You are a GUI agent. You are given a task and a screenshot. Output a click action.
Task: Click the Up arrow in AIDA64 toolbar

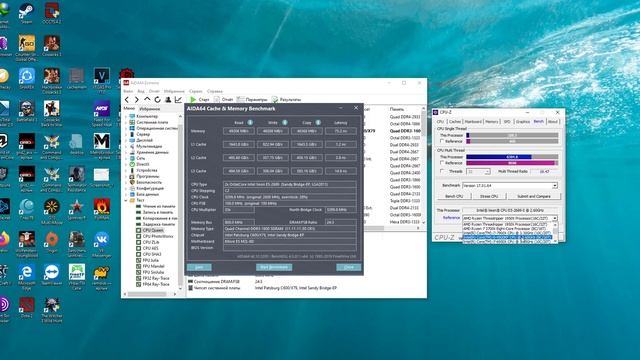[x=147, y=100]
